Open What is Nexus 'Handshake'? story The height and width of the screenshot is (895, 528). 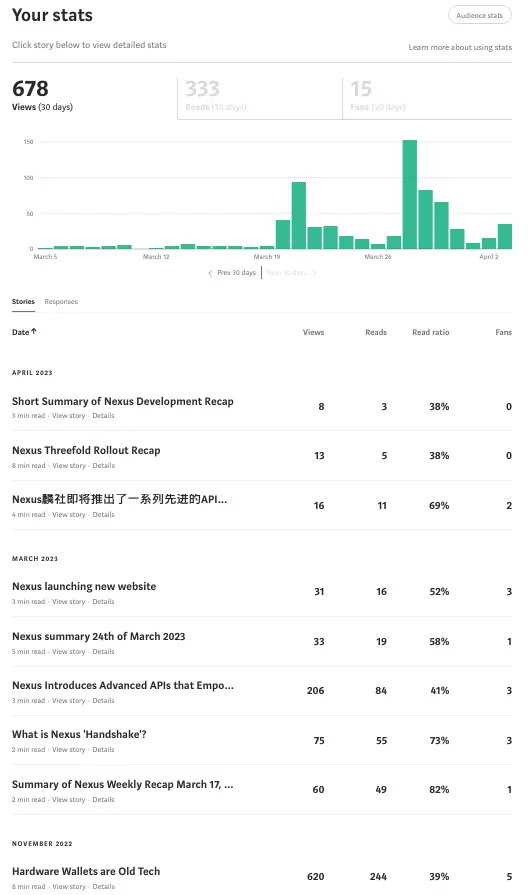click(x=79, y=735)
